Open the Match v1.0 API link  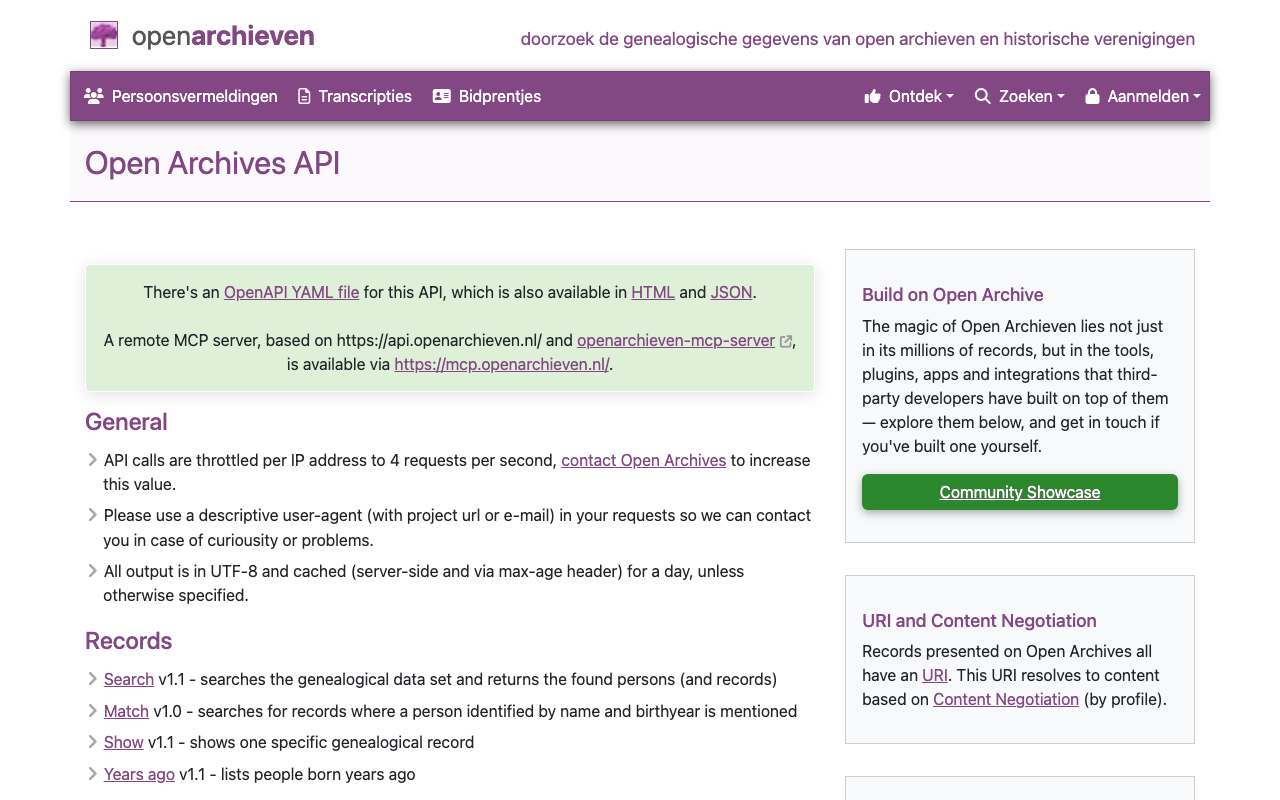[126, 711]
